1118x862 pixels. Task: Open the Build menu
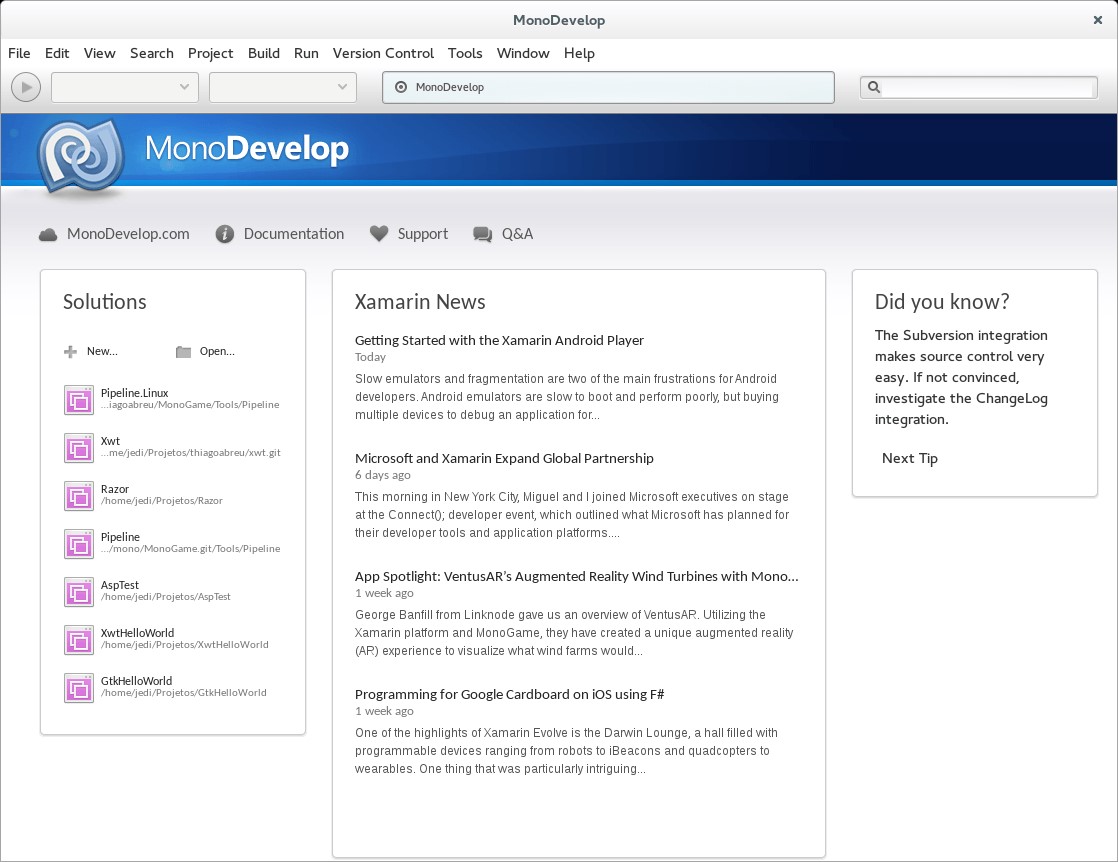[263, 53]
